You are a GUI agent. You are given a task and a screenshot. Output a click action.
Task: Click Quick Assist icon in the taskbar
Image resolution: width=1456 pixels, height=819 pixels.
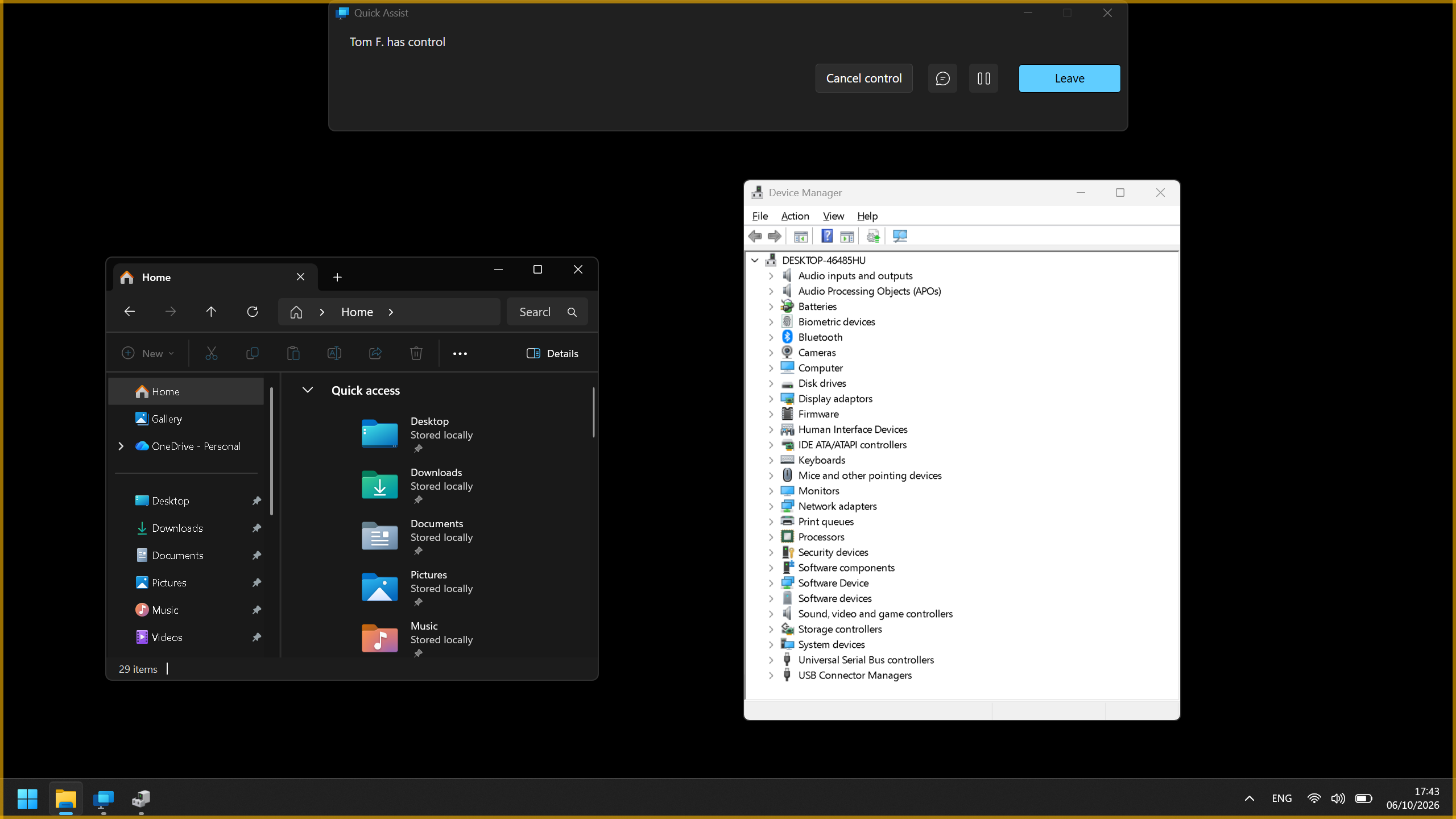pyautogui.click(x=103, y=799)
